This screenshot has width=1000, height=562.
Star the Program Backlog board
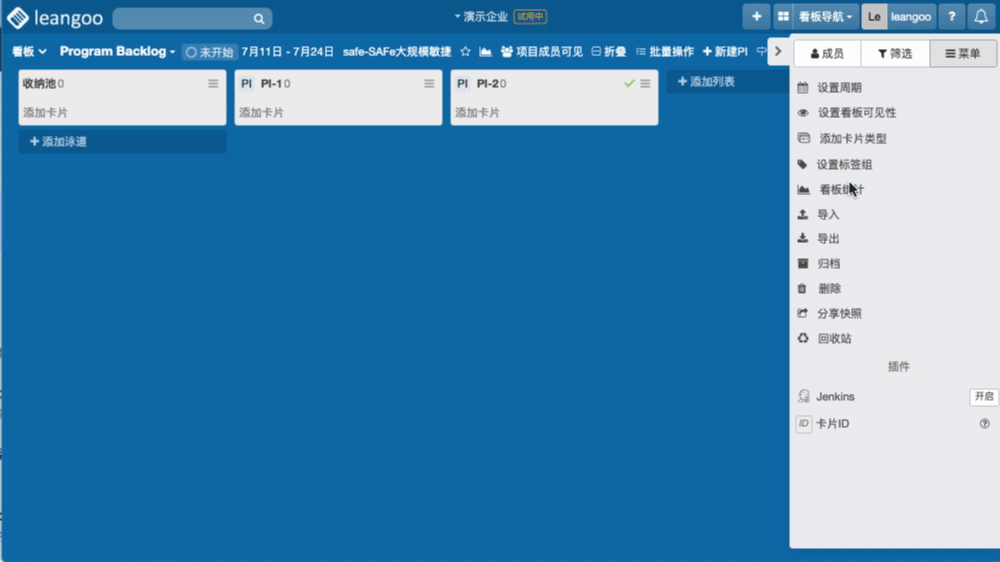pos(465,52)
